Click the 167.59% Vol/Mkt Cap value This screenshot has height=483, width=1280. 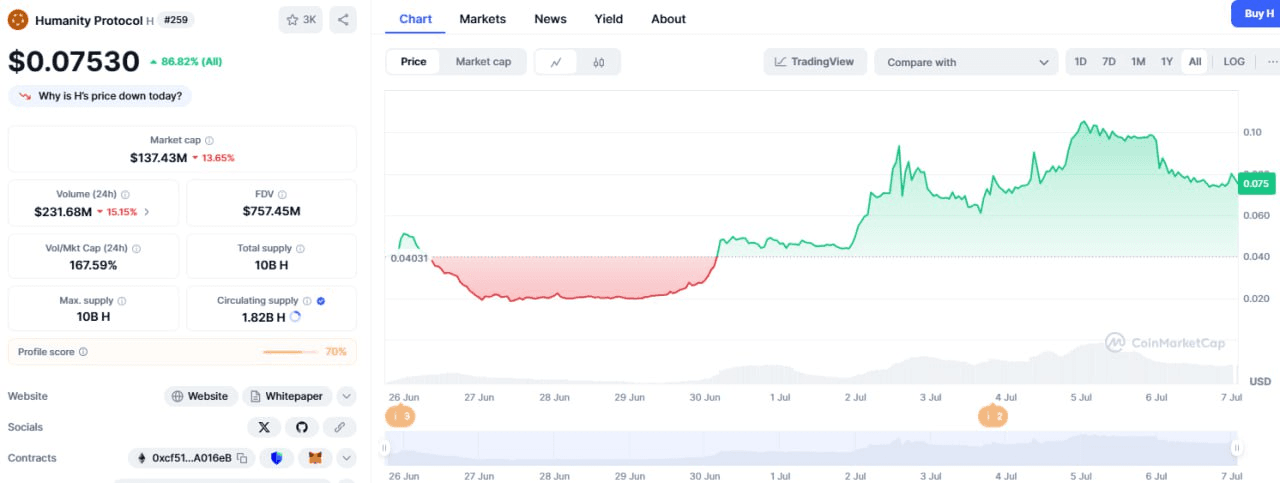pos(94,265)
